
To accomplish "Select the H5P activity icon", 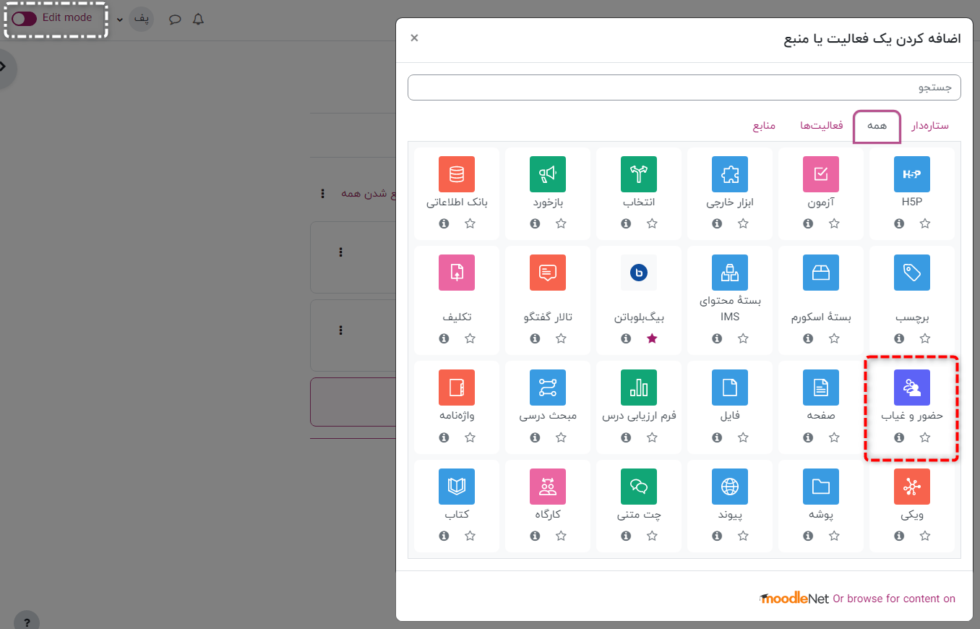I will [x=911, y=174].
